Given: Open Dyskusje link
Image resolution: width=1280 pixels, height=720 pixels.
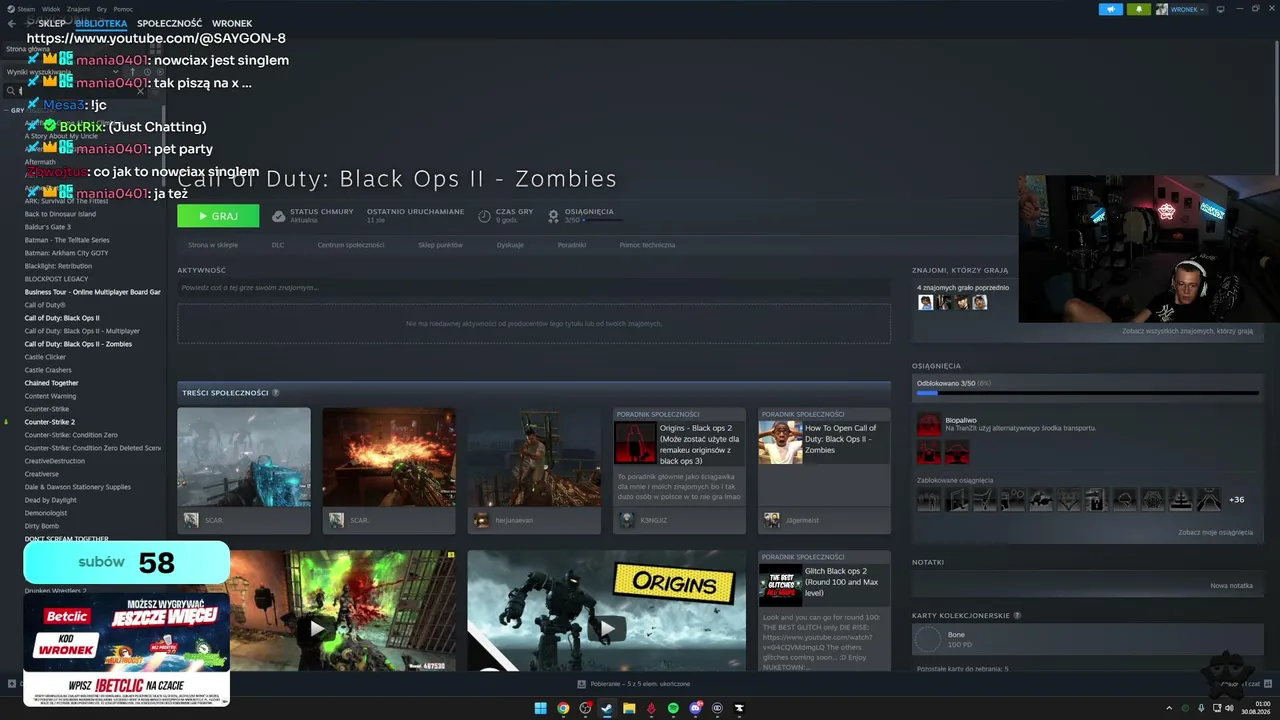Looking at the screenshot, I should tap(510, 245).
